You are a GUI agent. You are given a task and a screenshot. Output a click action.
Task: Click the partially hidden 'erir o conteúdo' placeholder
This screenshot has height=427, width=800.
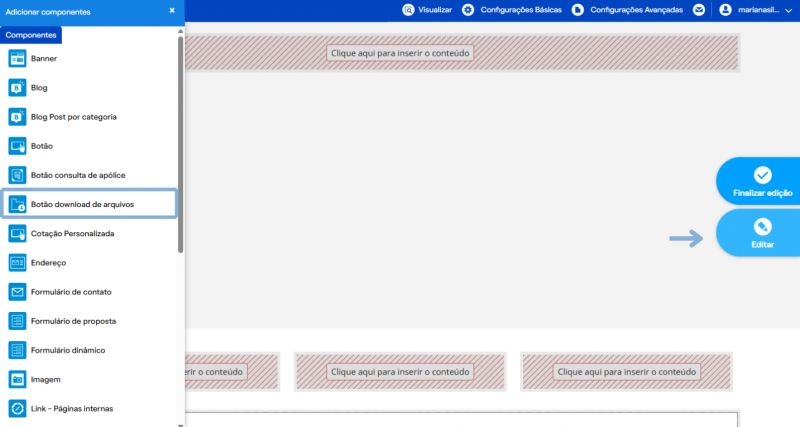click(x=216, y=372)
